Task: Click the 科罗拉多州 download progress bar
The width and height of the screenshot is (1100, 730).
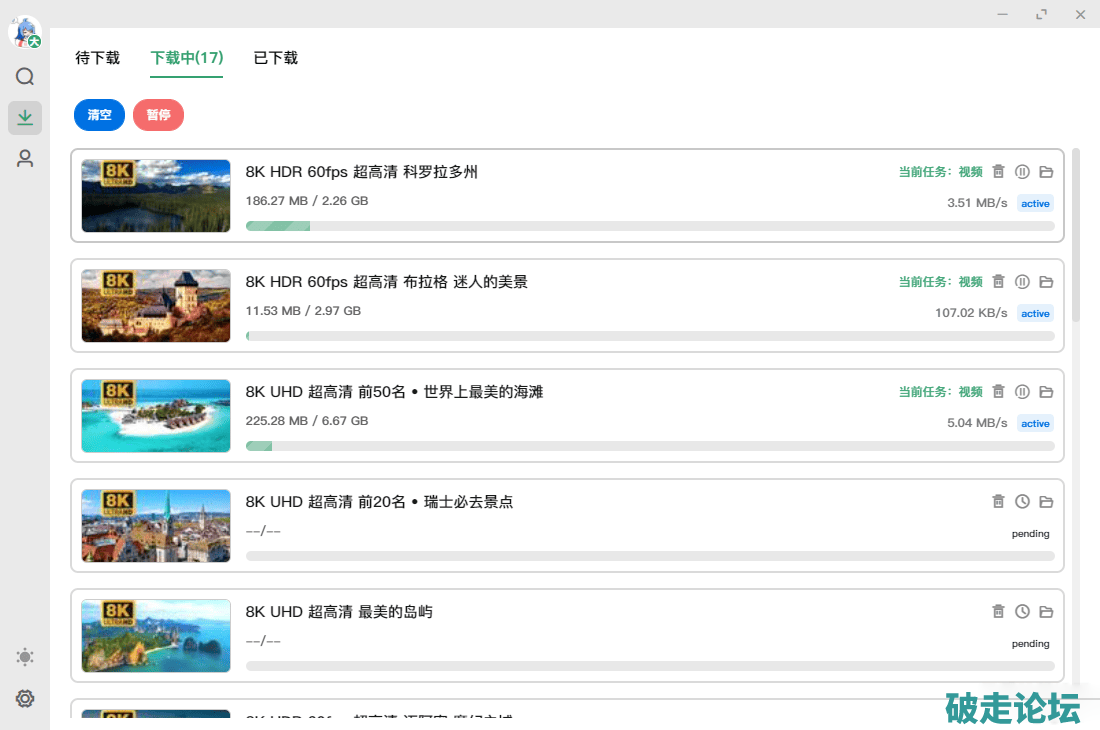Action: point(650,226)
